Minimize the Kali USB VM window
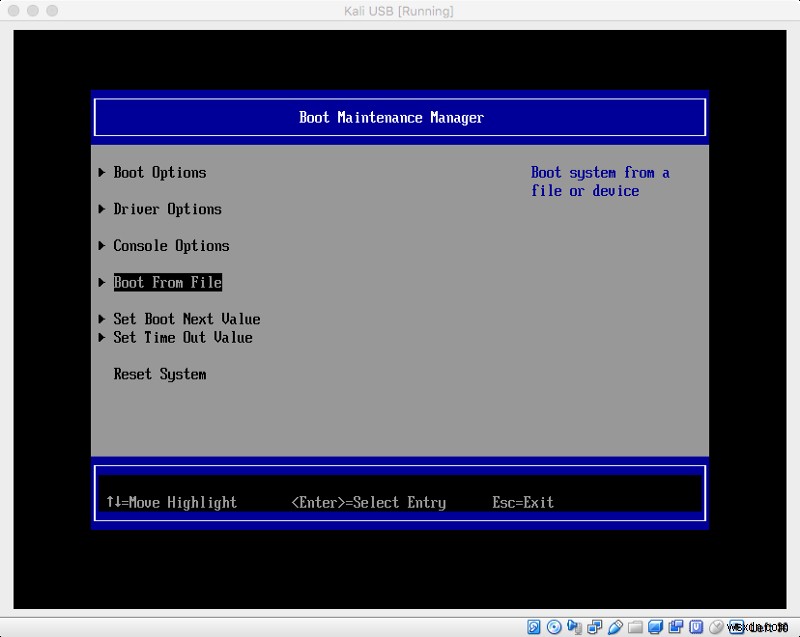The image size is (800, 637). [x=33, y=11]
